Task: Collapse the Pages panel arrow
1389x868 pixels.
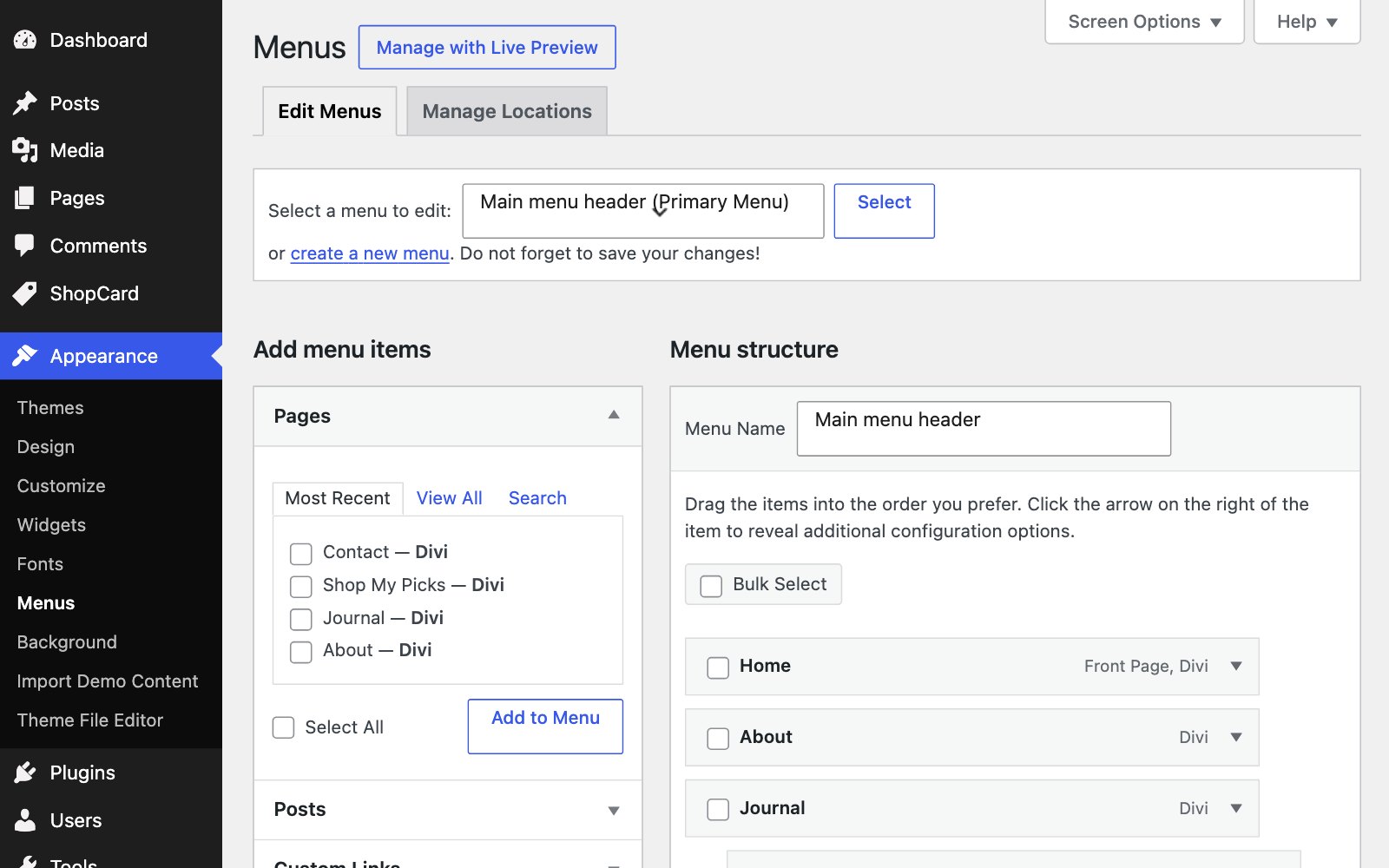Action: point(614,415)
